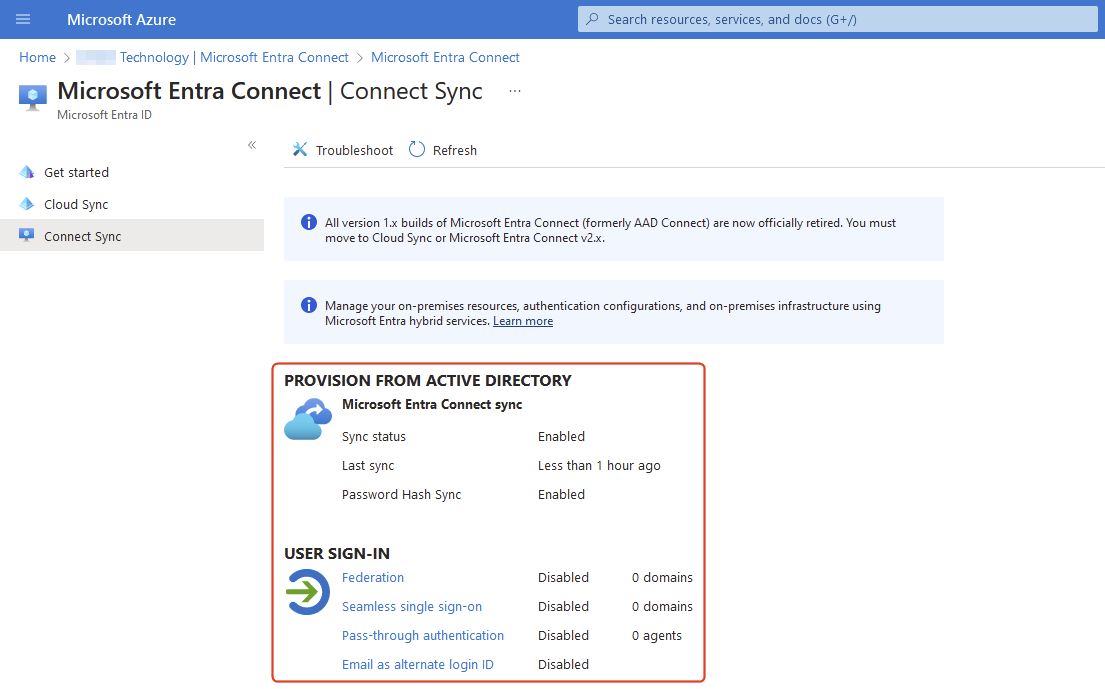Go to Home in the breadcrumb
1105x689 pixels.
pos(38,57)
